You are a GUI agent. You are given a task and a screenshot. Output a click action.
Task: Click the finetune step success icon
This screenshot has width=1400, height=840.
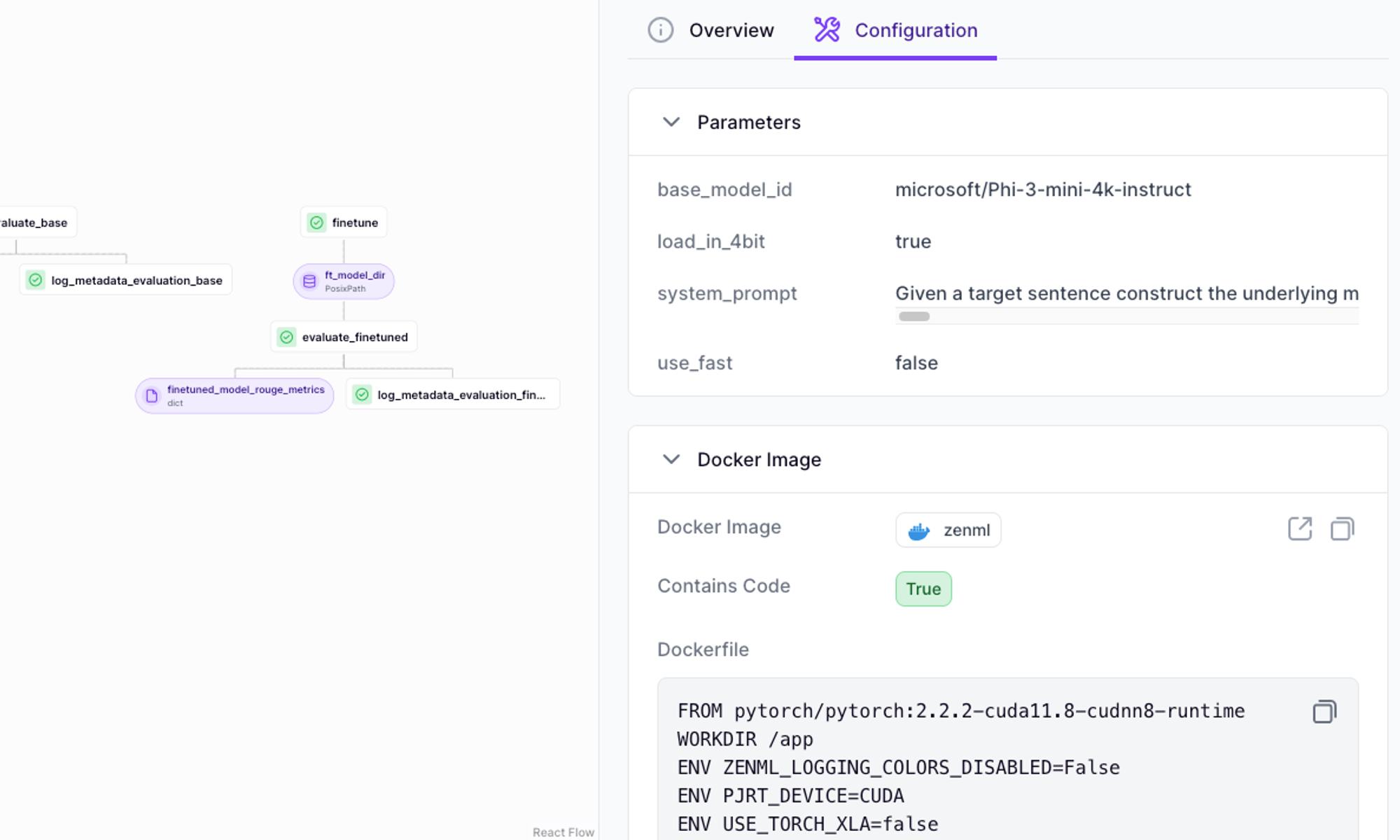click(317, 223)
